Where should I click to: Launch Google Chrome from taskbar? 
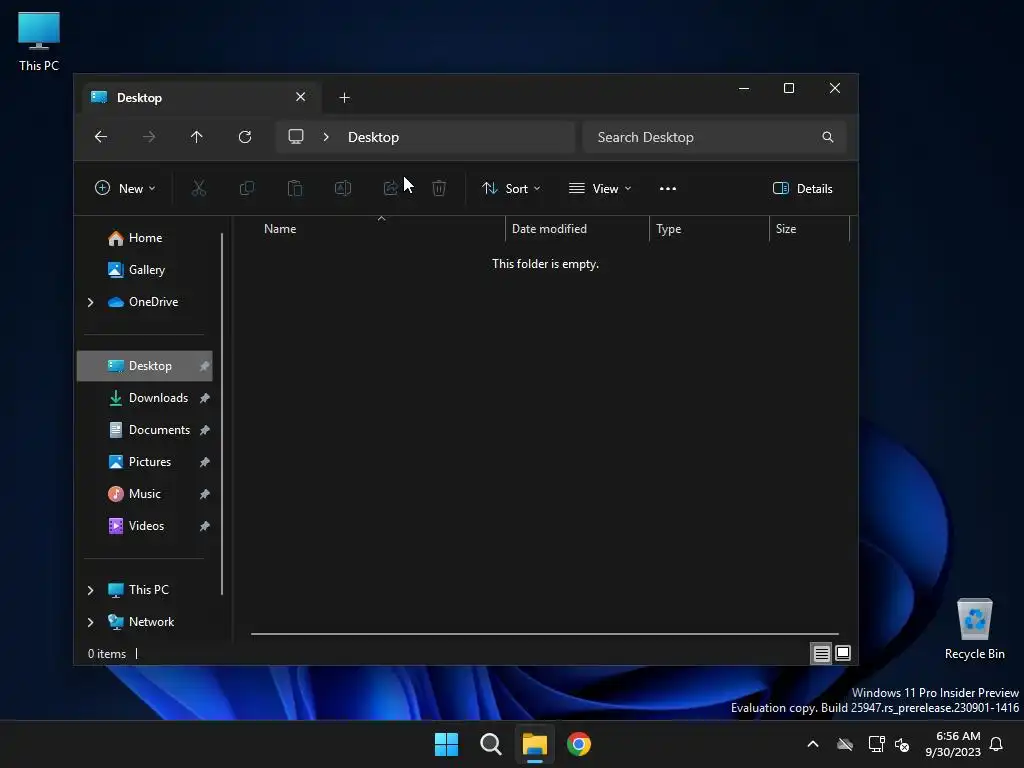pos(579,744)
